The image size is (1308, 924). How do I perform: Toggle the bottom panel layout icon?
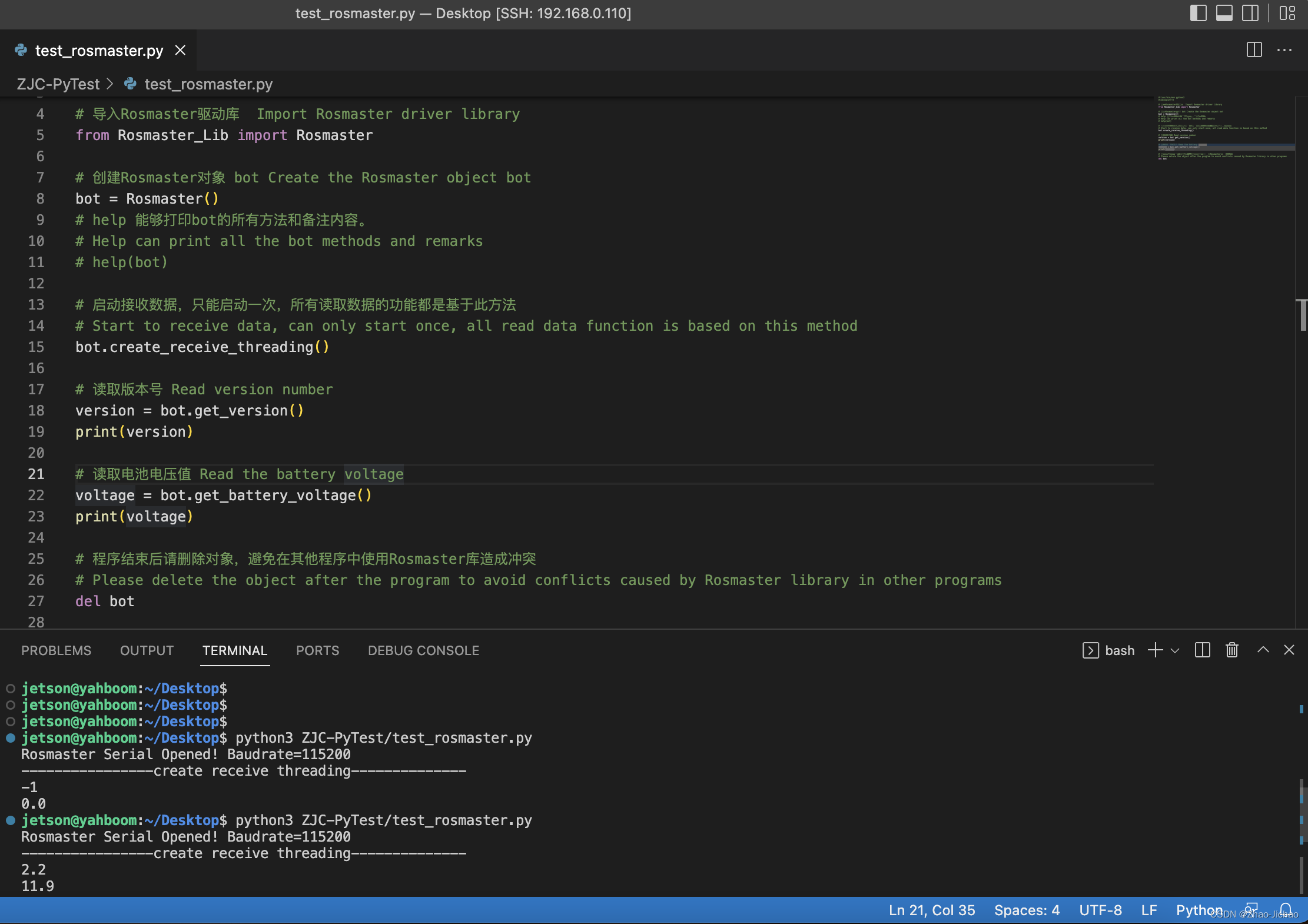coord(1224,13)
